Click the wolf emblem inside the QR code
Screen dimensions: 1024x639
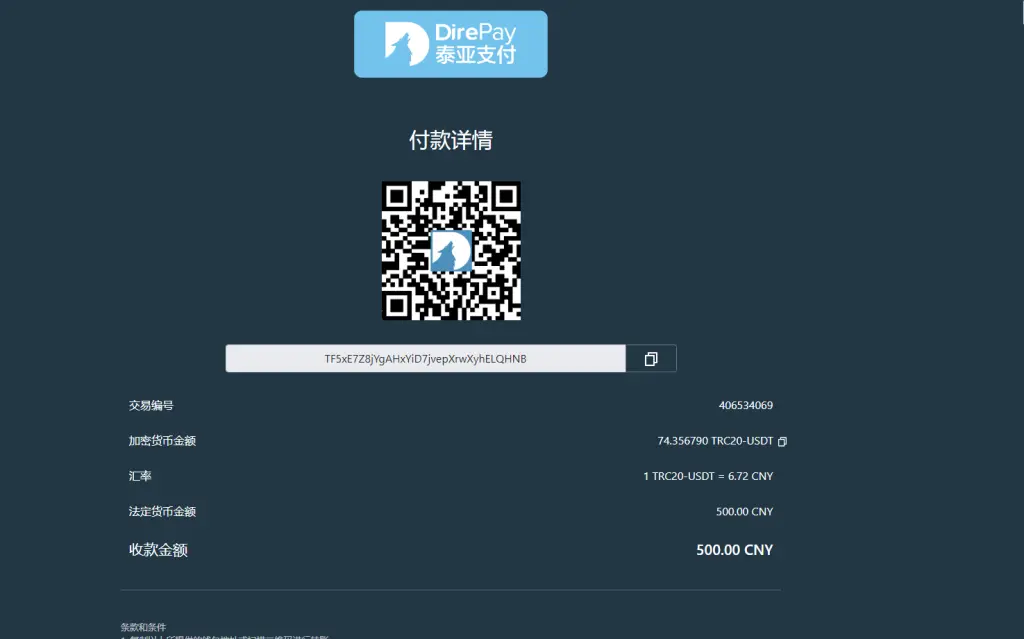click(451, 251)
